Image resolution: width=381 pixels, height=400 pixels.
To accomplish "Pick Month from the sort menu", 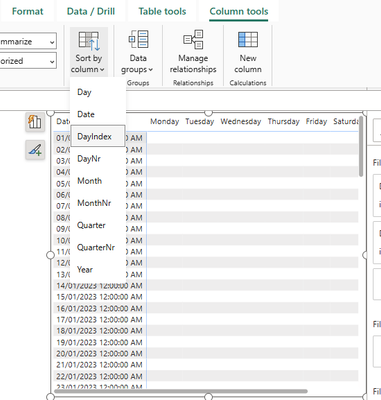I will pyautogui.click(x=98, y=181).
